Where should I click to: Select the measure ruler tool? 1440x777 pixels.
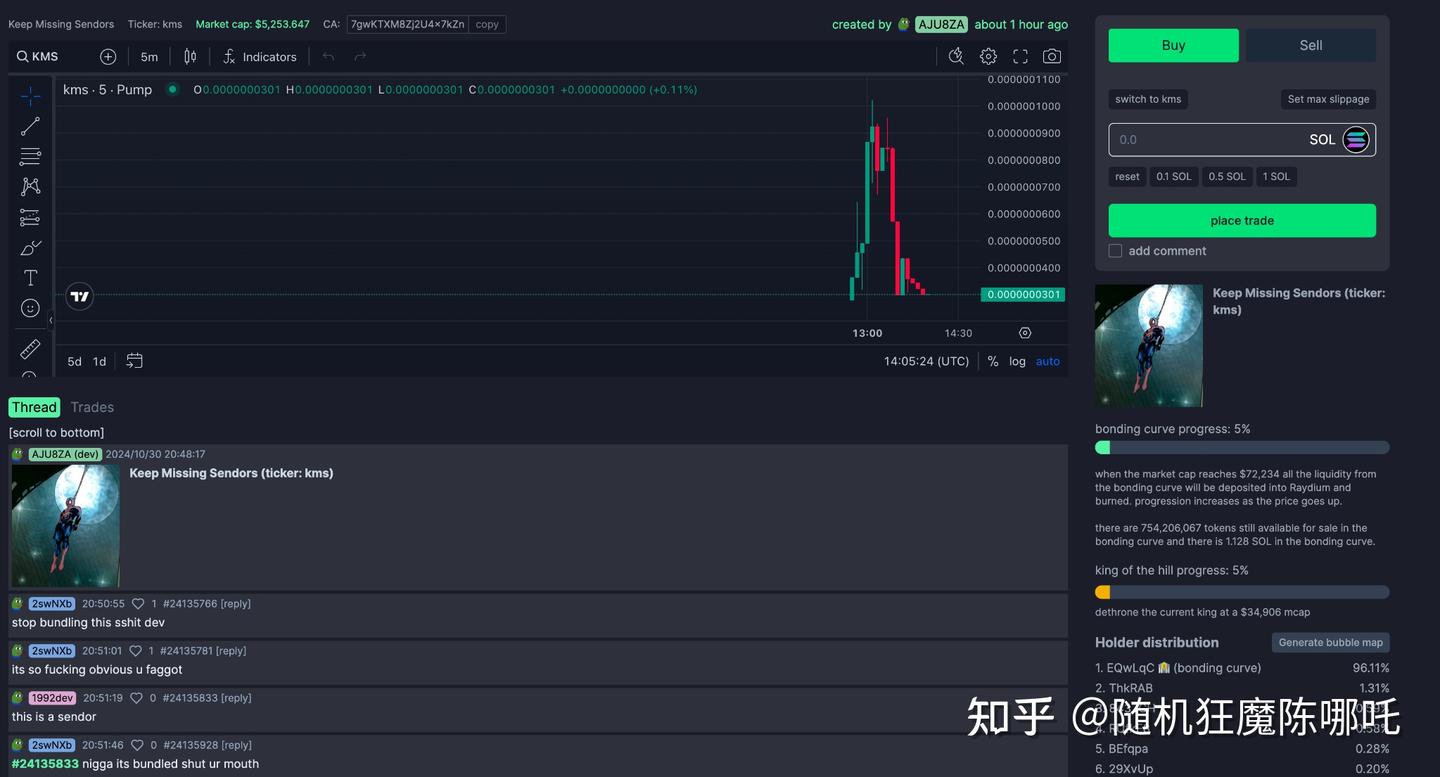click(x=30, y=348)
